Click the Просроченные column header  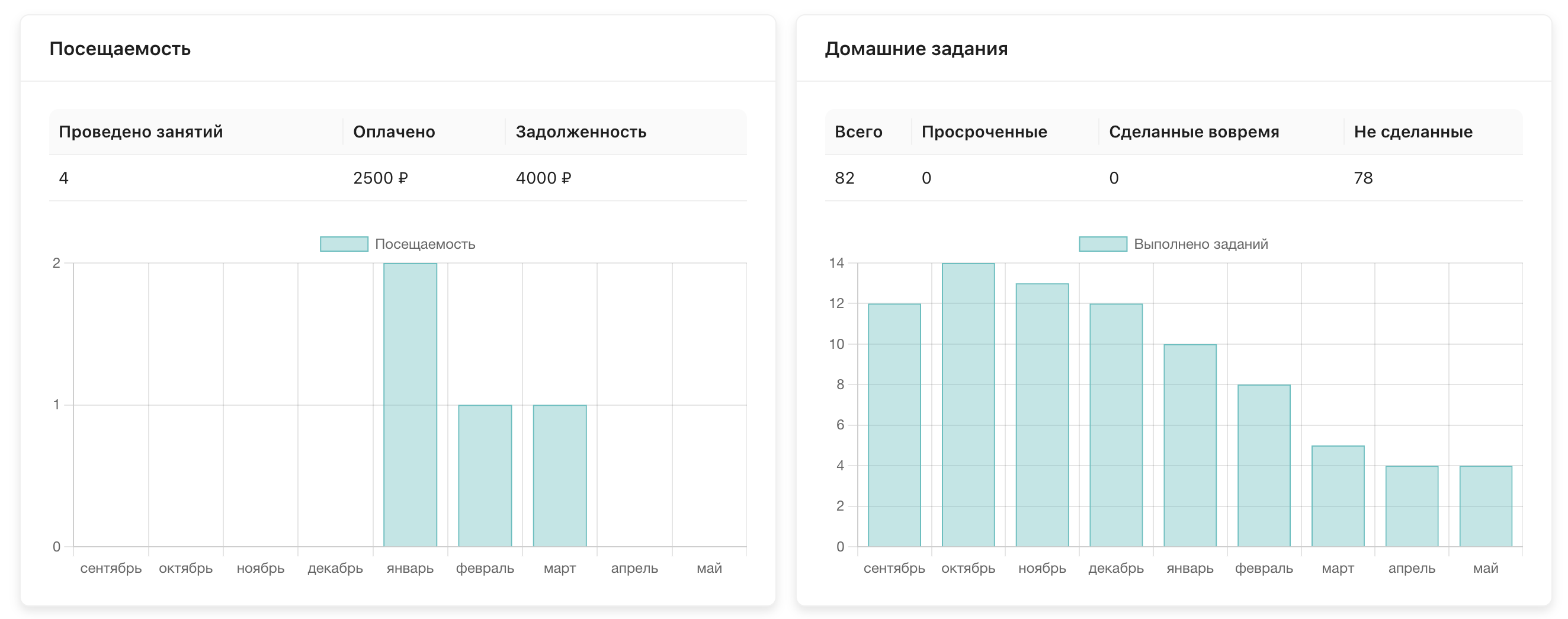(x=985, y=132)
